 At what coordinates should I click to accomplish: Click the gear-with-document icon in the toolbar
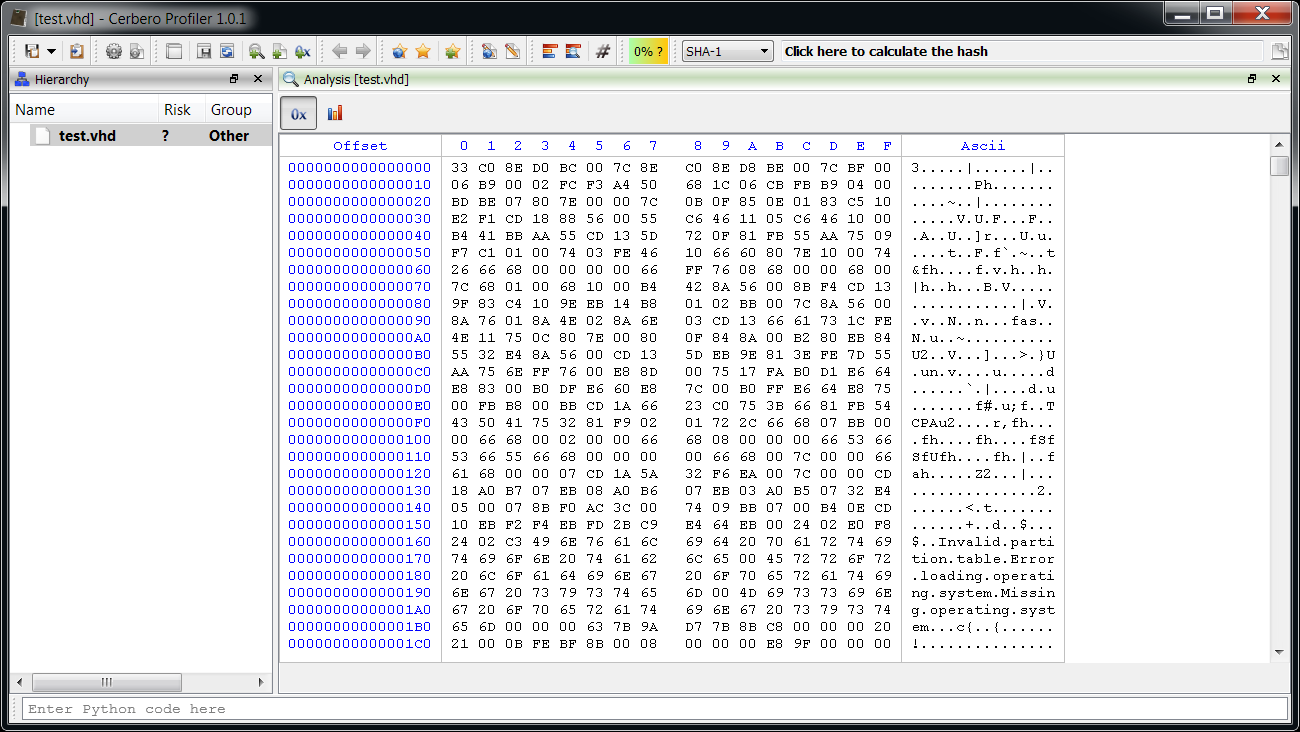(x=137, y=51)
